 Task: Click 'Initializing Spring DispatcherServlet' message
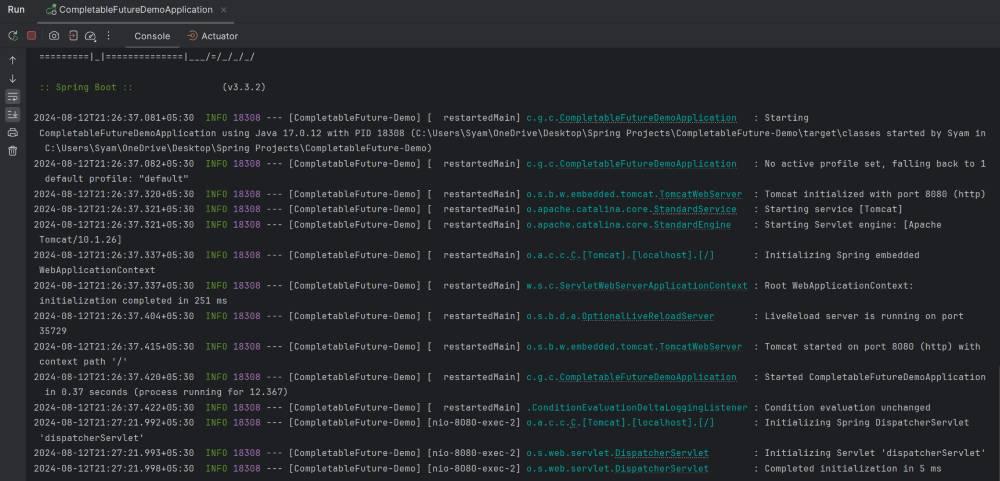(x=866, y=423)
